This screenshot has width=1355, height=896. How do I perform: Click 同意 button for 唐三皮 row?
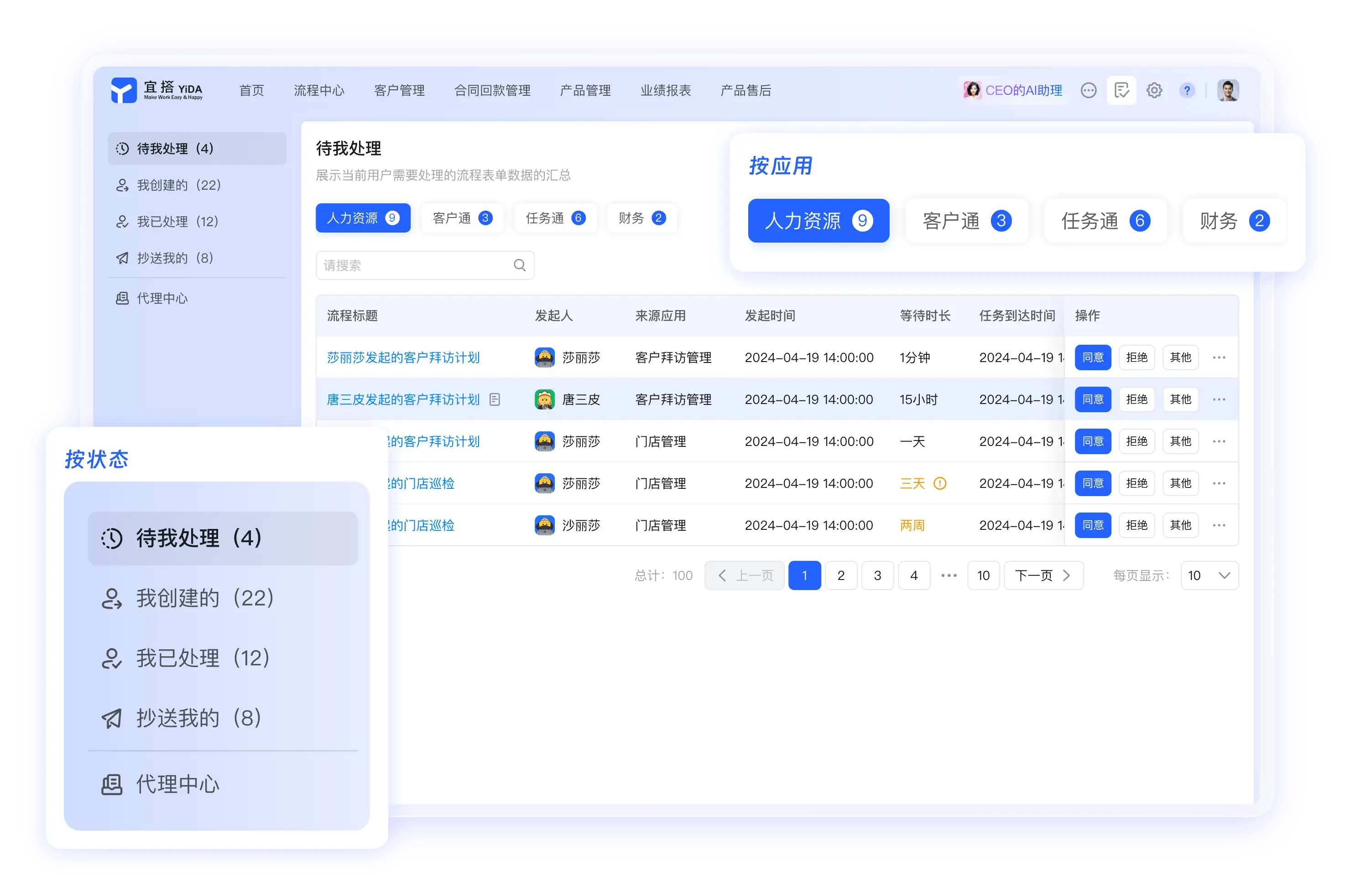point(1093,399)
